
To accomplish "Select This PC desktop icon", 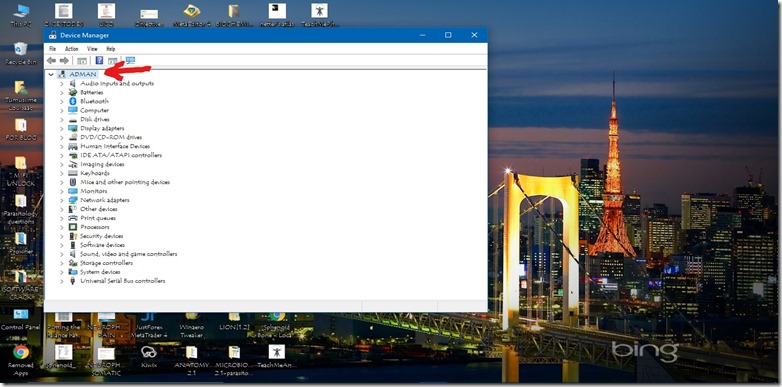I will click(x=20, y=15).
